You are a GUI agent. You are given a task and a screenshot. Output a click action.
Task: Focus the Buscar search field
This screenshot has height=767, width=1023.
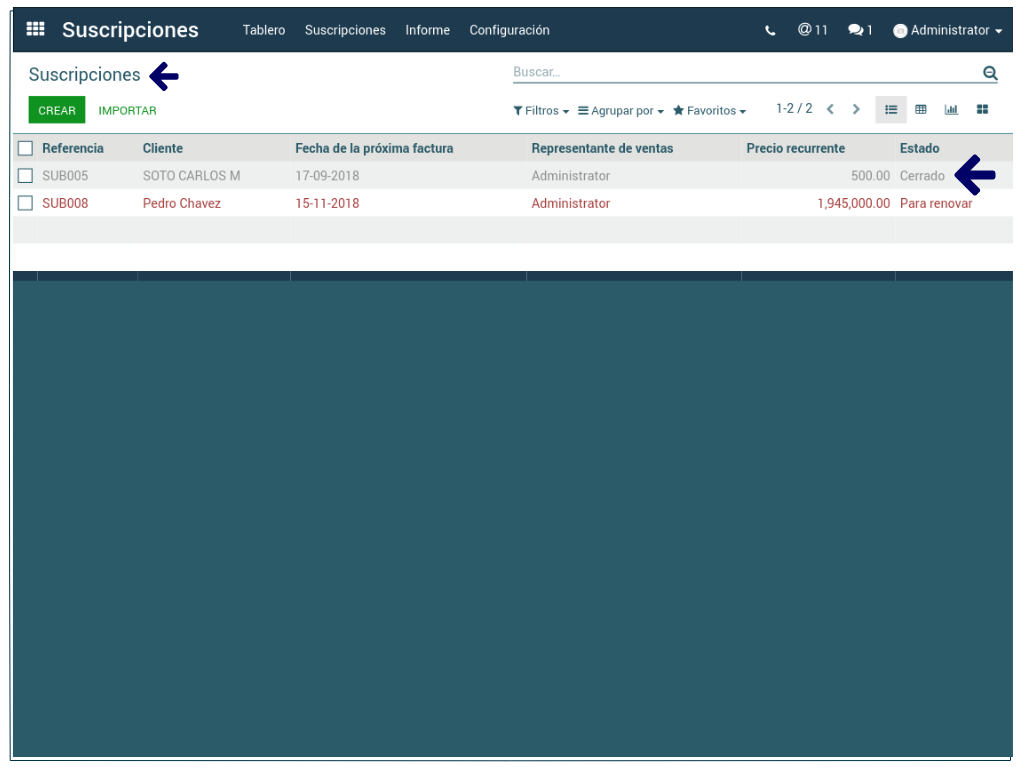pos(740,72)
